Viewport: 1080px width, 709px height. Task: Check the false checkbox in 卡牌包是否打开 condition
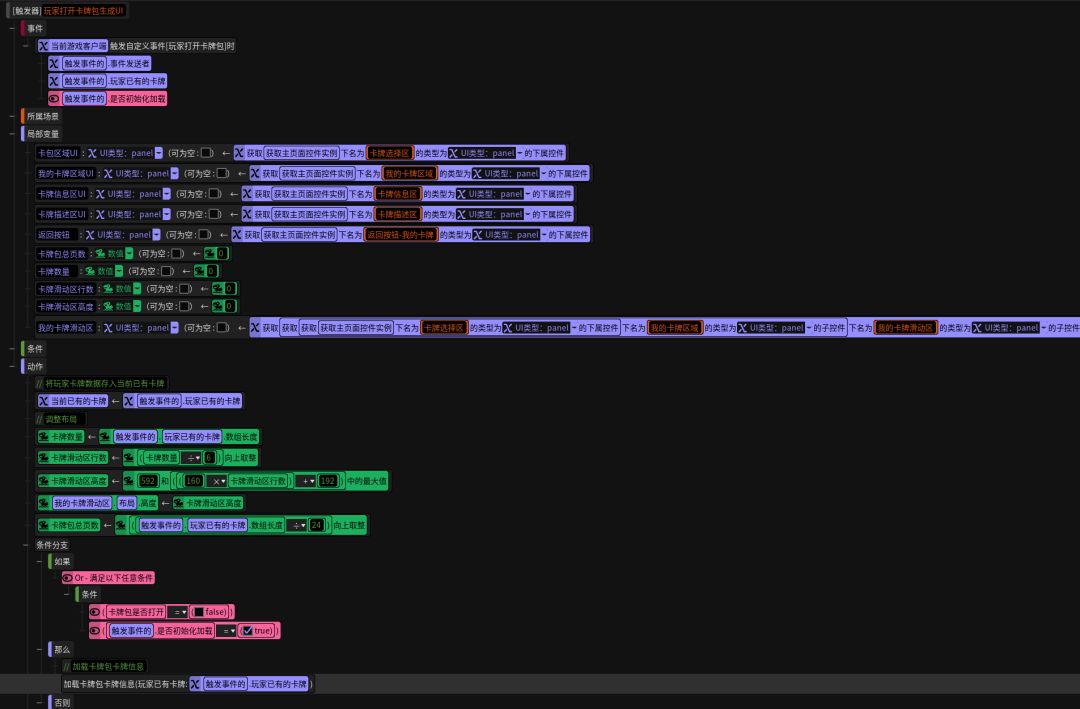point(198,612)
